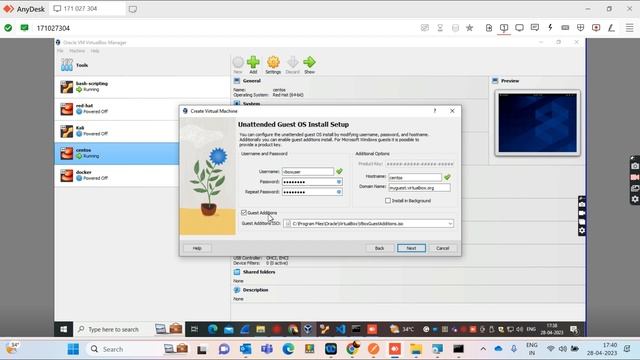Open Help in the Create Virtual Machine dialog

click(x=197, y=248)
